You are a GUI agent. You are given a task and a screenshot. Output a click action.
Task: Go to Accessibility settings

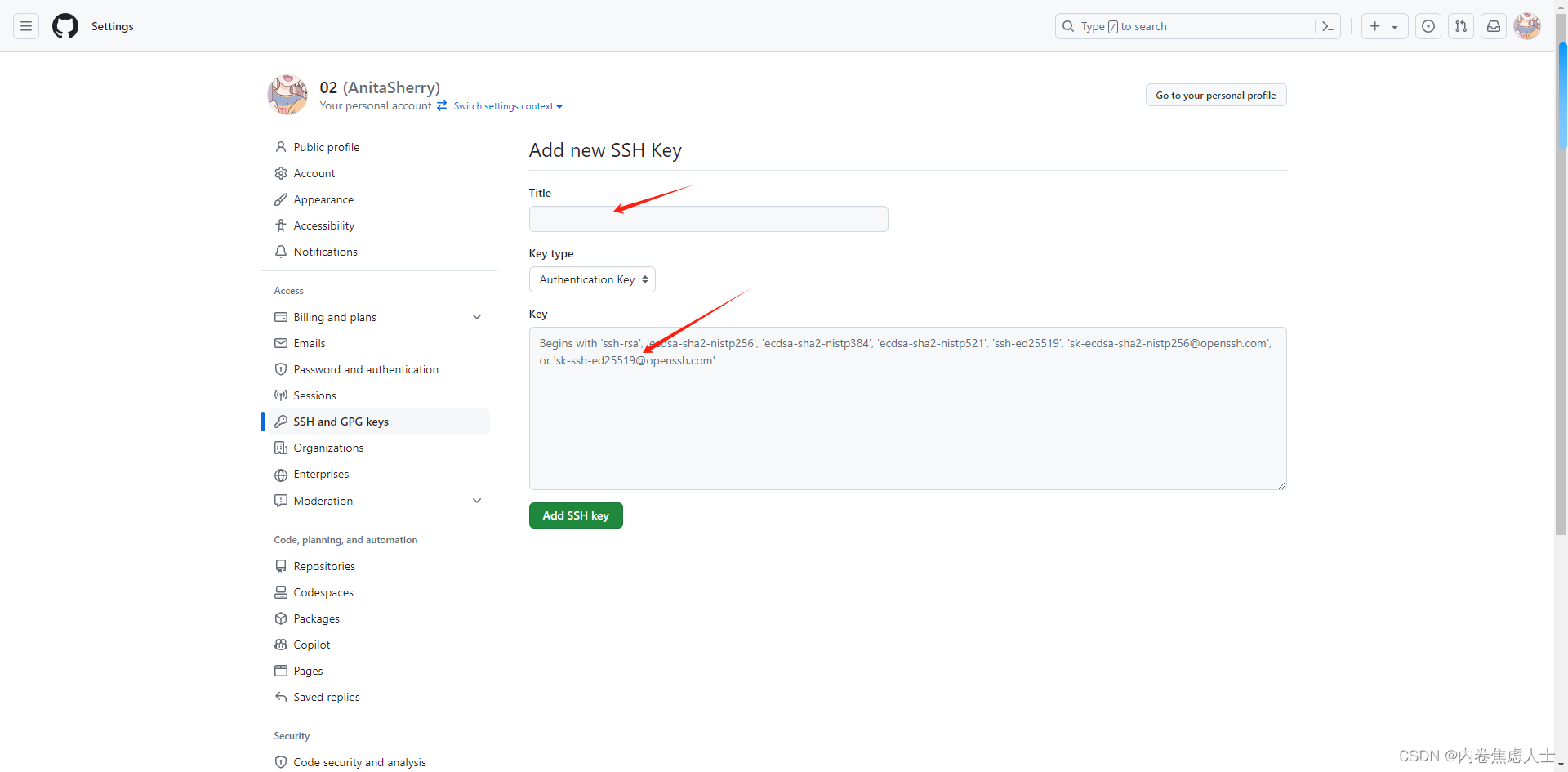(x=324, y=225)
